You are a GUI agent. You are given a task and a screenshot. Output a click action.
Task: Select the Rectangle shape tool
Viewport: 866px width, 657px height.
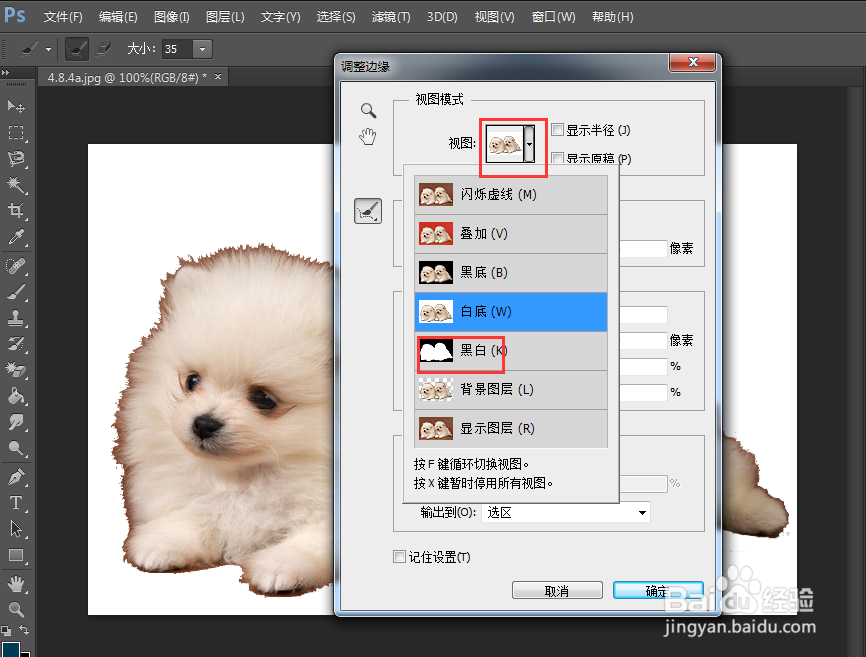point(15,555)
